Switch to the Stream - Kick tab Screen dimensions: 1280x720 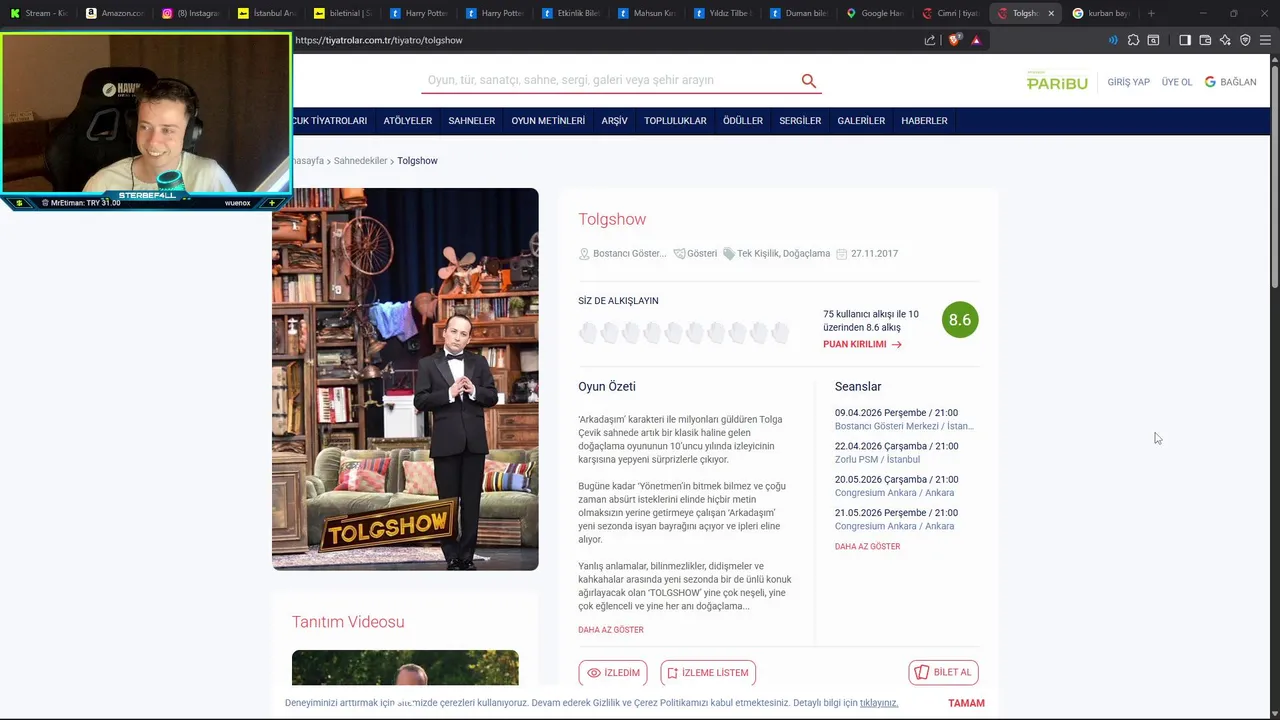(x=39, y=13)
